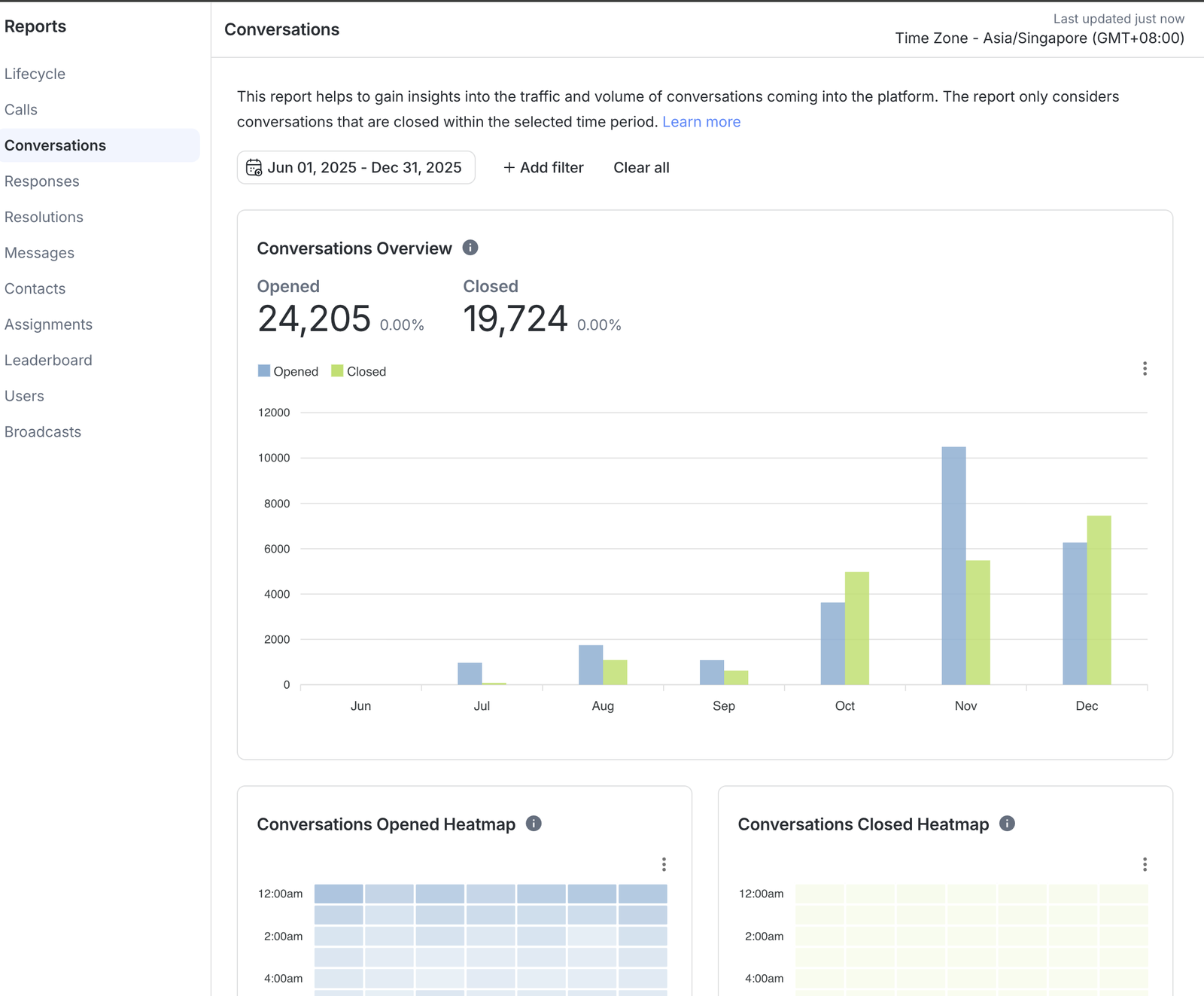Open the Messages report
The height and width of the screenshot is (996, 1204).
(39, 253)
